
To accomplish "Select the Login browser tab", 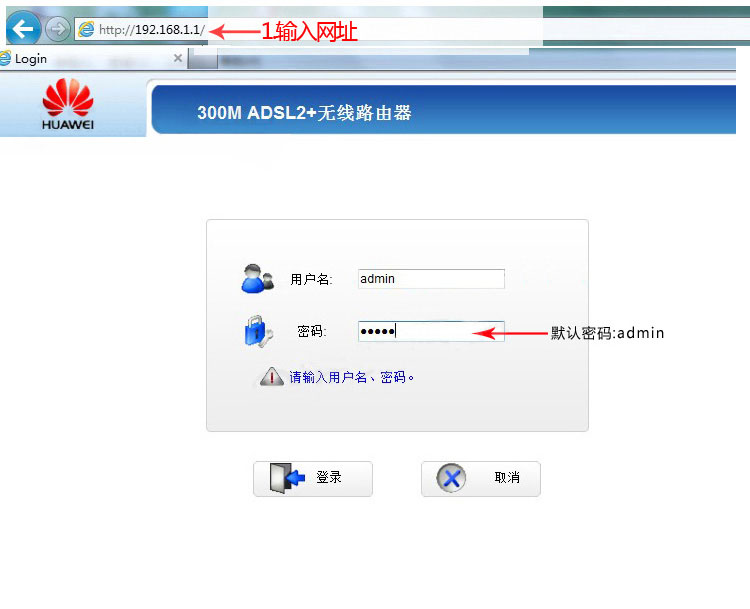I will tap(91, 59).
